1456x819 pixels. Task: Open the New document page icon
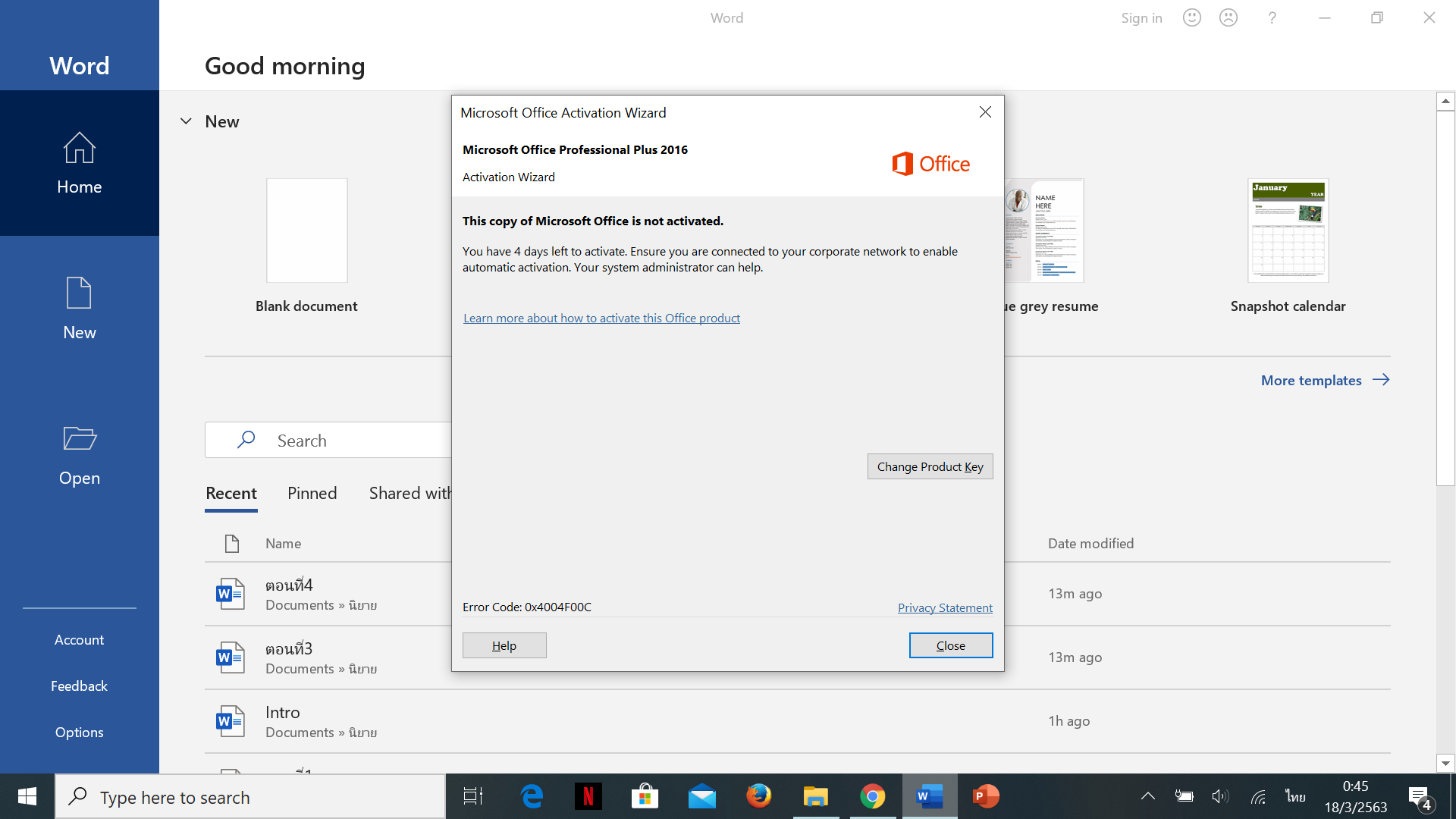pos(79,293)
